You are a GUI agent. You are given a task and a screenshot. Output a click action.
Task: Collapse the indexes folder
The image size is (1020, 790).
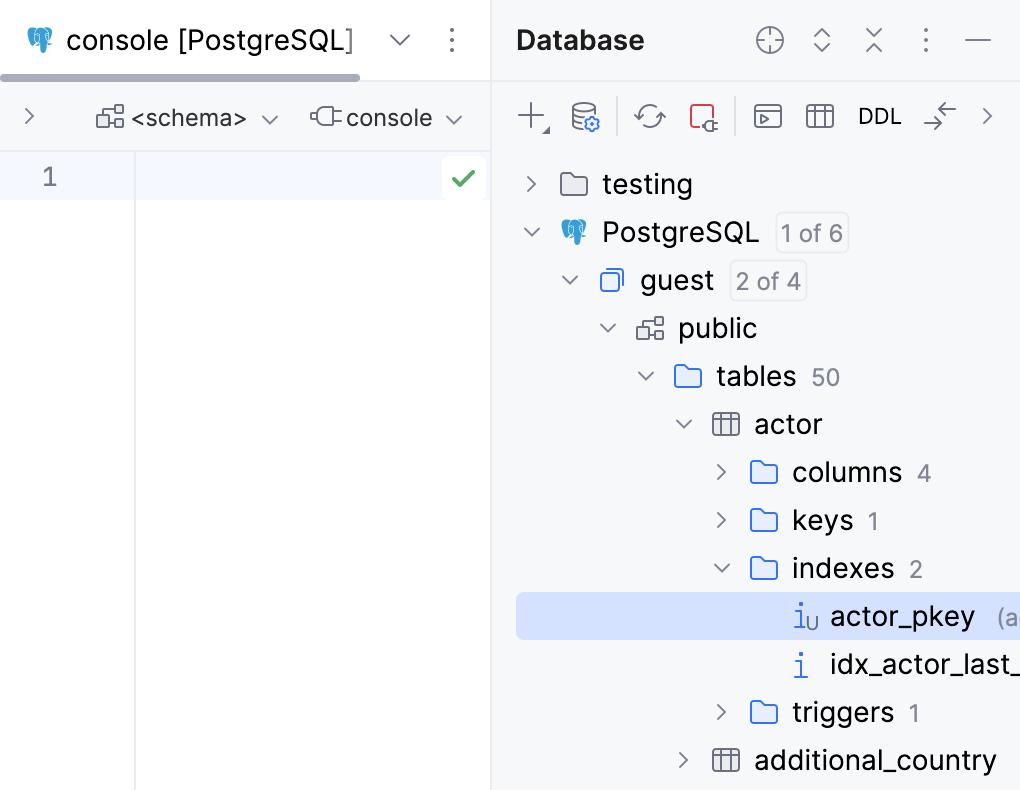click(722, 568)
